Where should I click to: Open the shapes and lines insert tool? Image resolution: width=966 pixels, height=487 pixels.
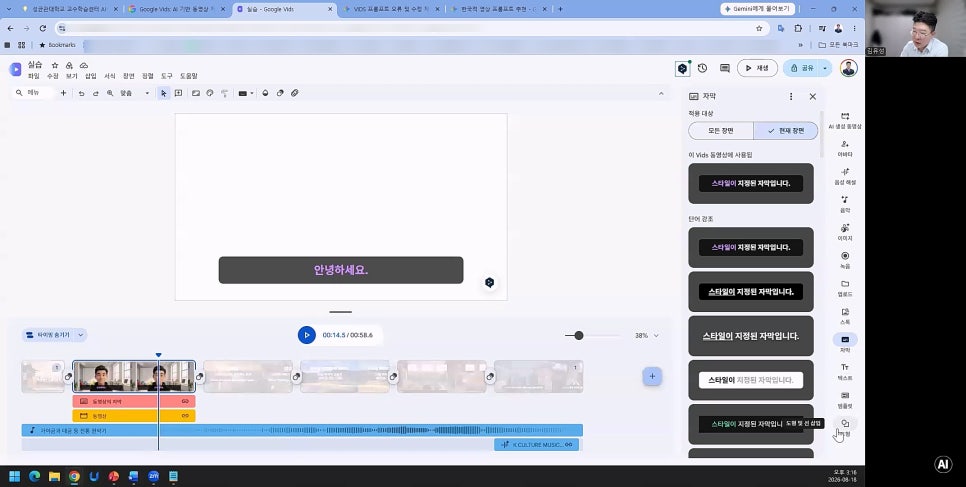tap(845, 427)
